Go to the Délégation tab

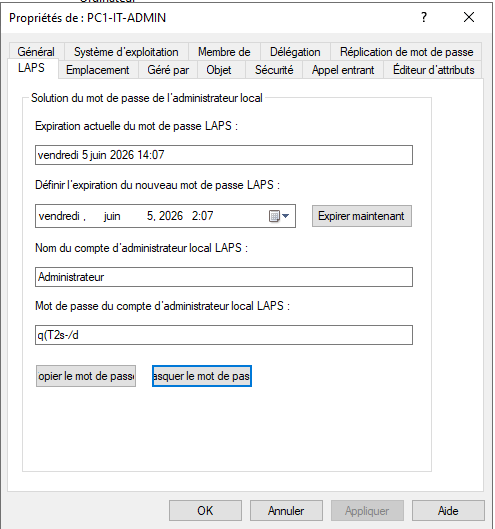tap(295, 52)
